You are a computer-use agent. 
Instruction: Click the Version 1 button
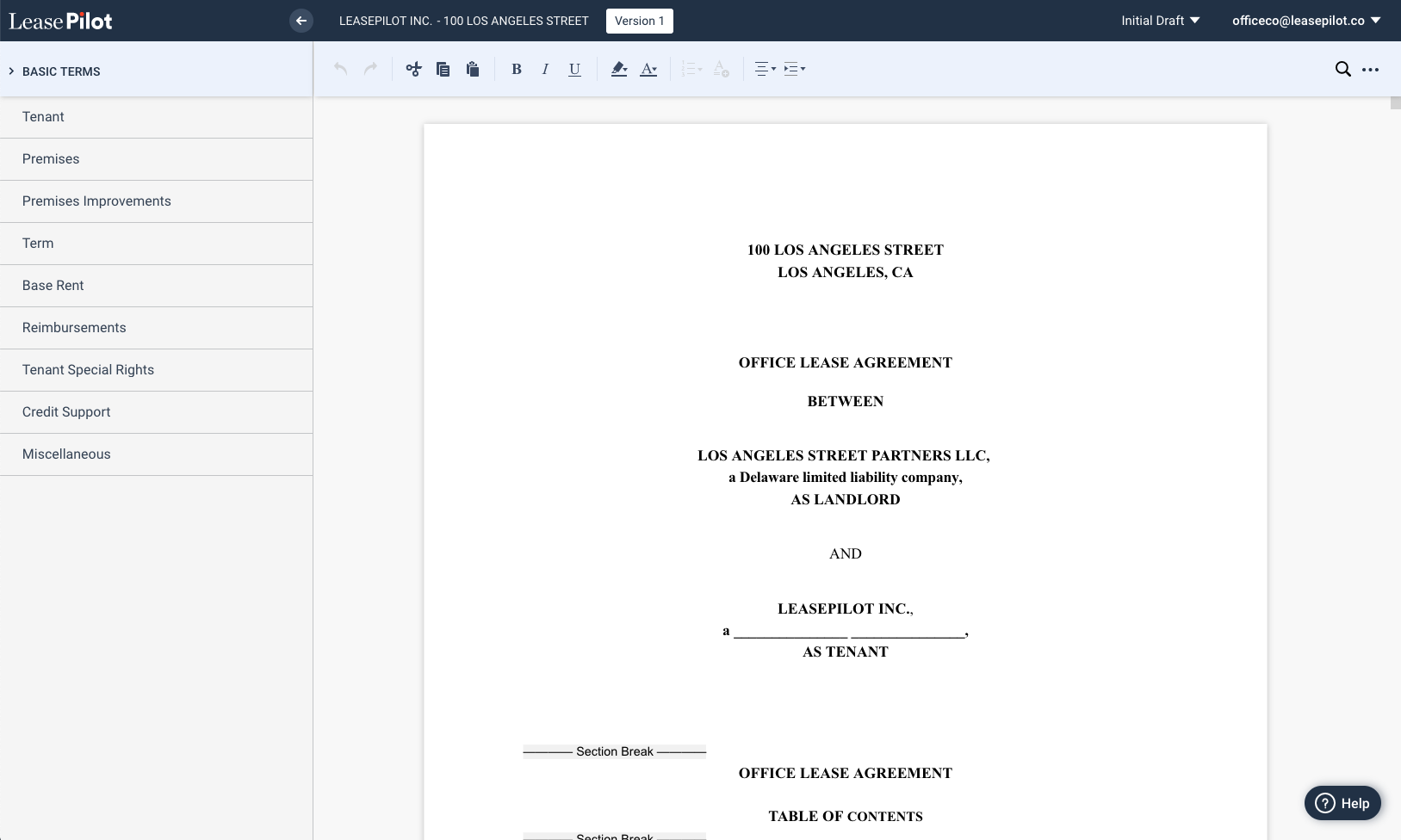pos(640,20)
